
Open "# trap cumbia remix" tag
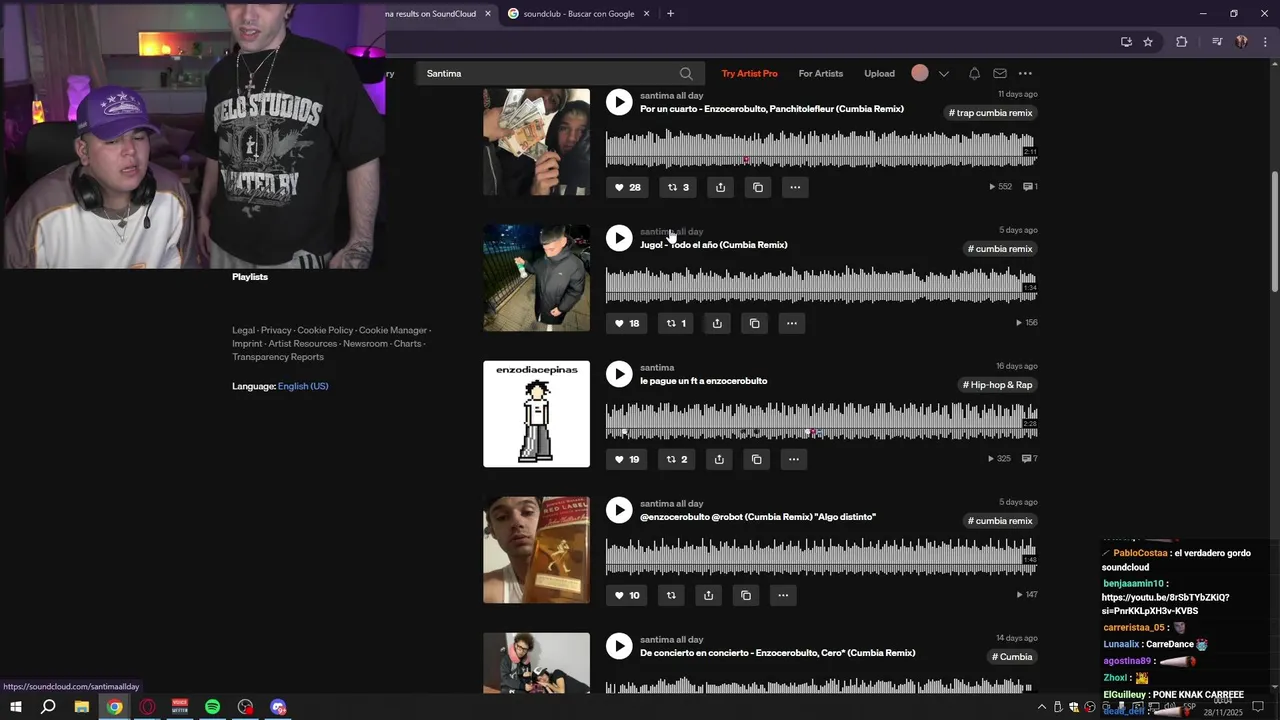coord(990,113)
